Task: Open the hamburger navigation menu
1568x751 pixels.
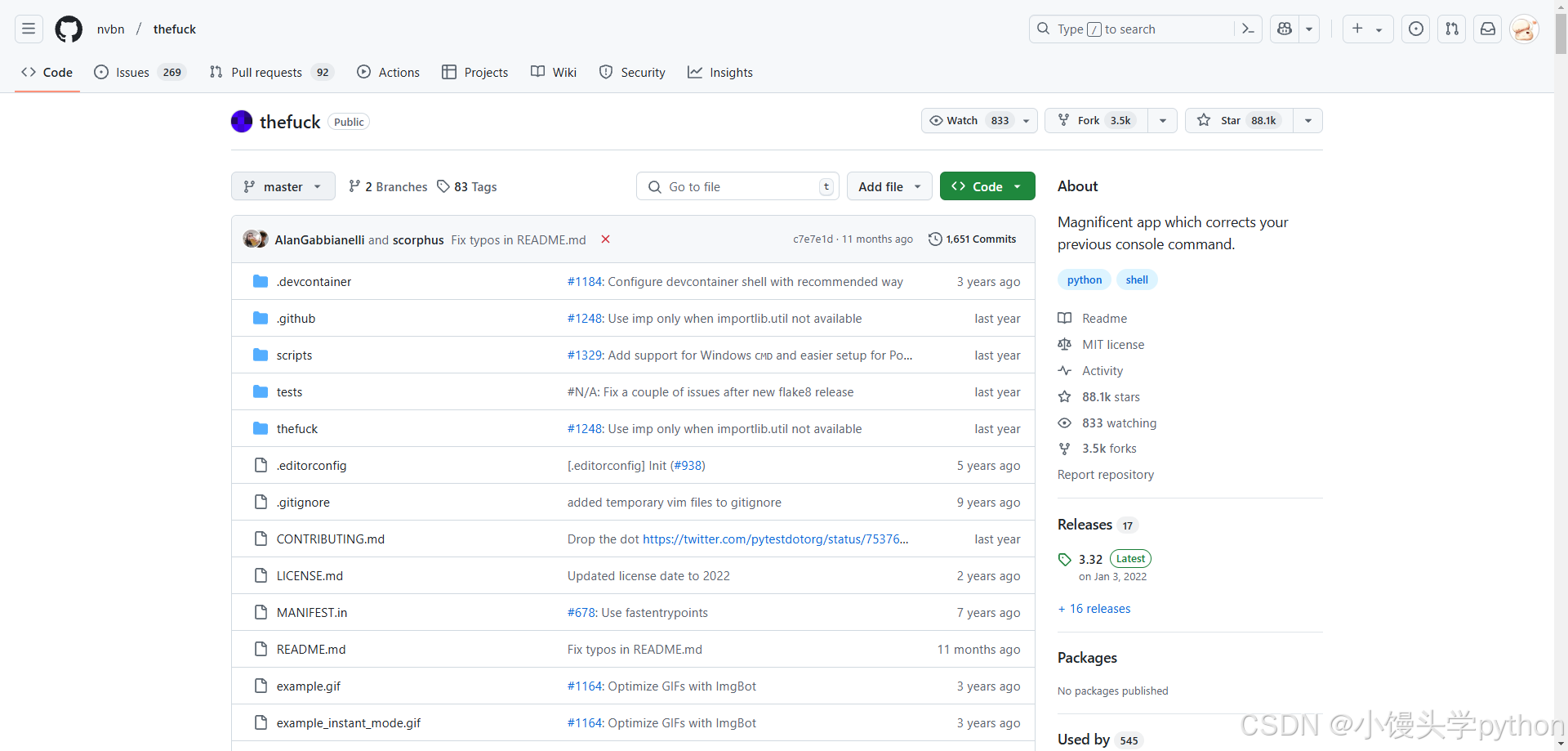Action: 29,29
